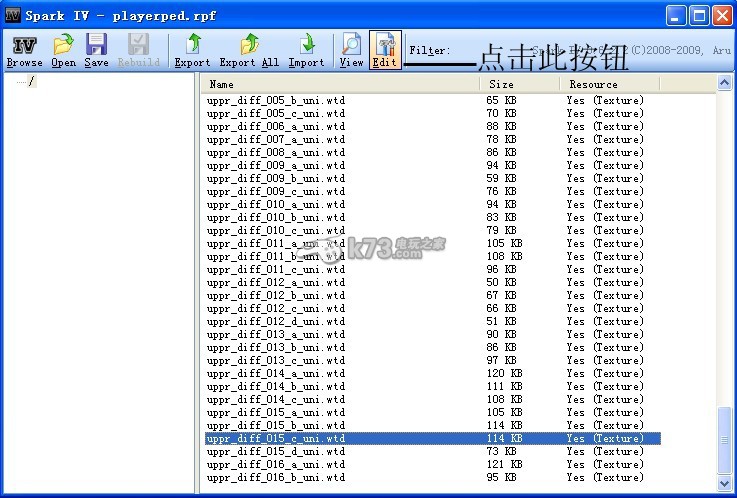Screen dimensions: 737x498
Task: Select uppr_diff_015_c_uni.wtd file
Action: tap(276, 438)
